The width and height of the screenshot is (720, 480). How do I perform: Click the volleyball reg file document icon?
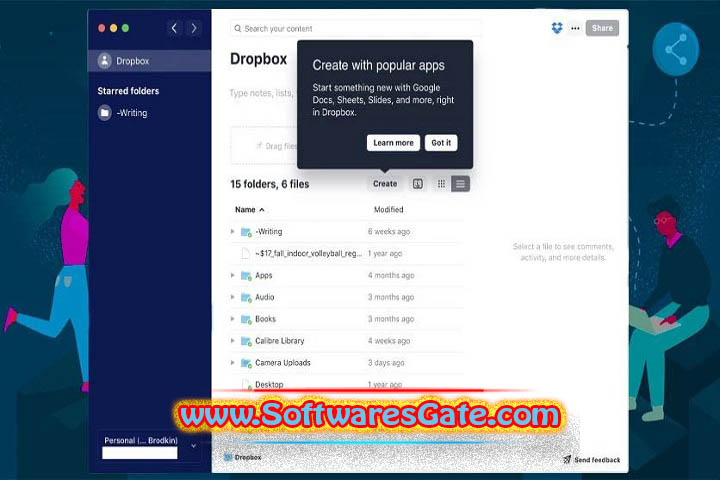pos(246,254)
